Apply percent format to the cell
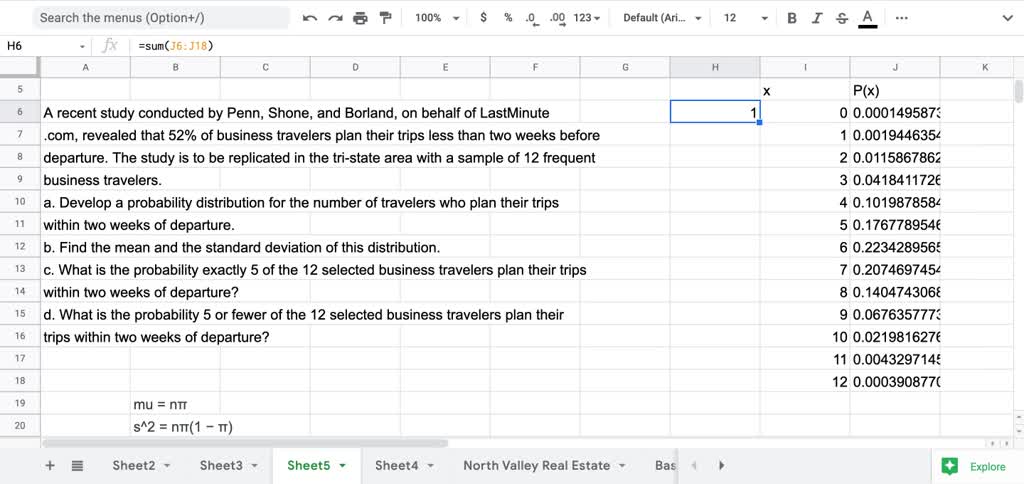1024x484 pixels. point(508,18)
